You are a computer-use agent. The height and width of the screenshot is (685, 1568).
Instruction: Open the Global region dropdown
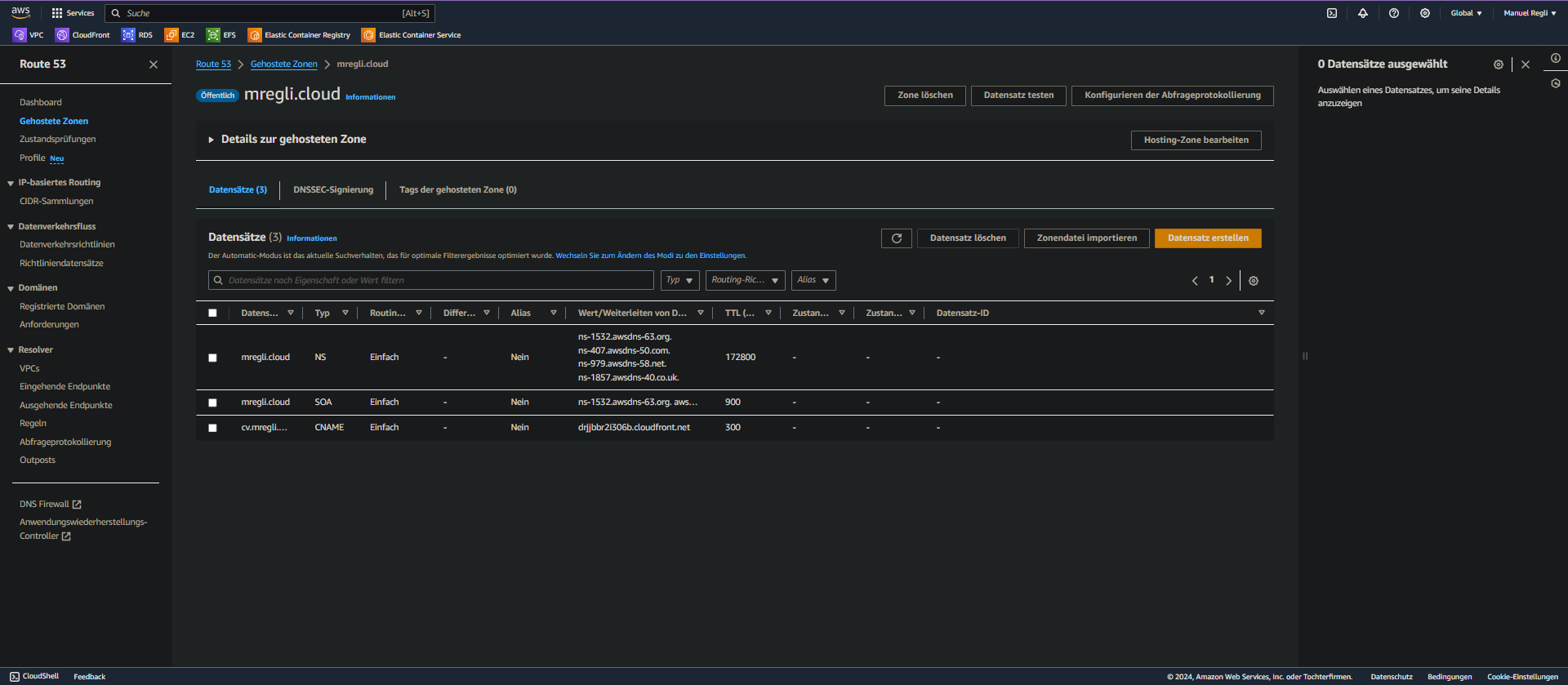1466,13
